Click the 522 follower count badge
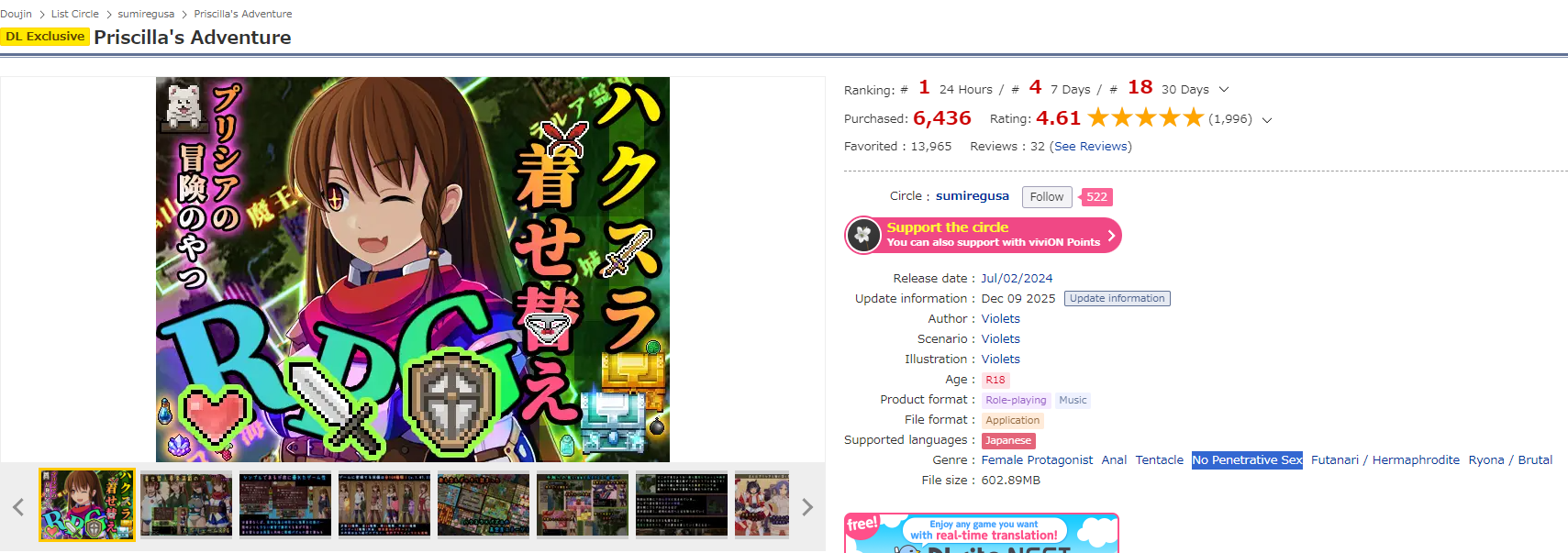The width and height of the screenshot is (1568, 553). [1096, 197]
